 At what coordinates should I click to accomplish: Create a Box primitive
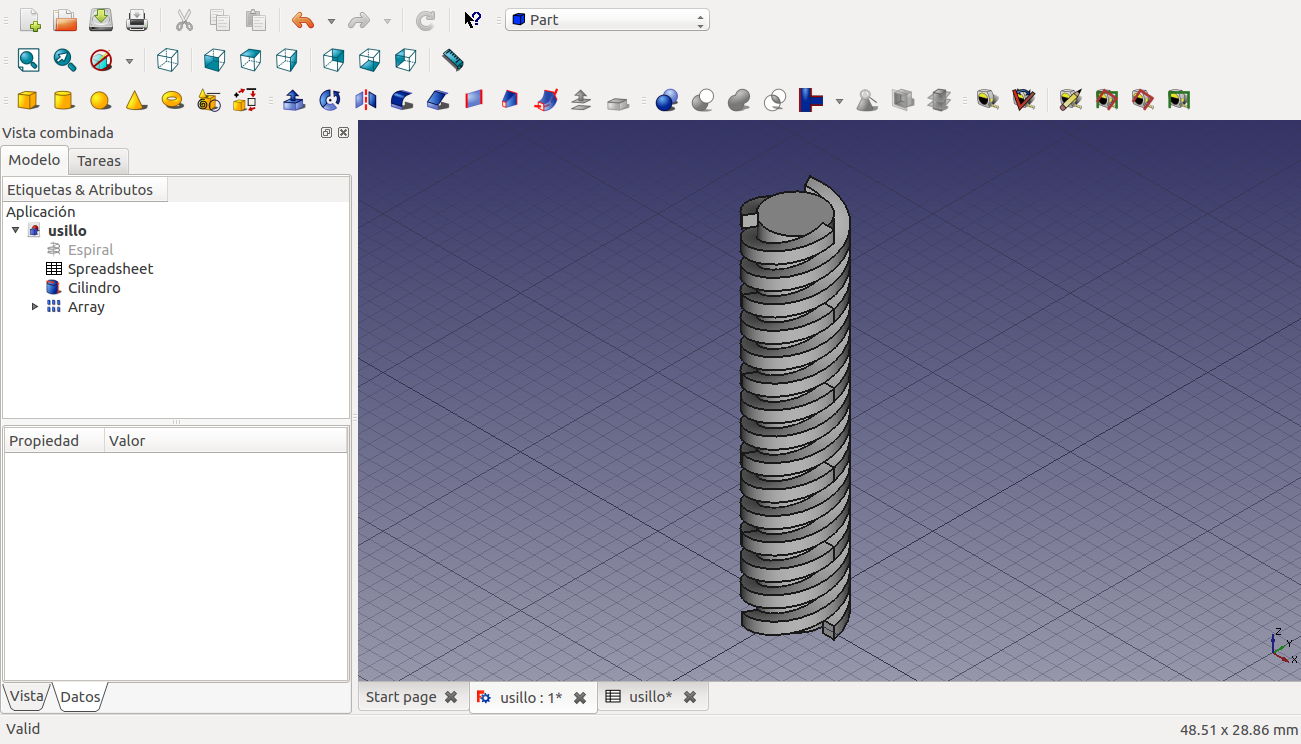(28, 100)
